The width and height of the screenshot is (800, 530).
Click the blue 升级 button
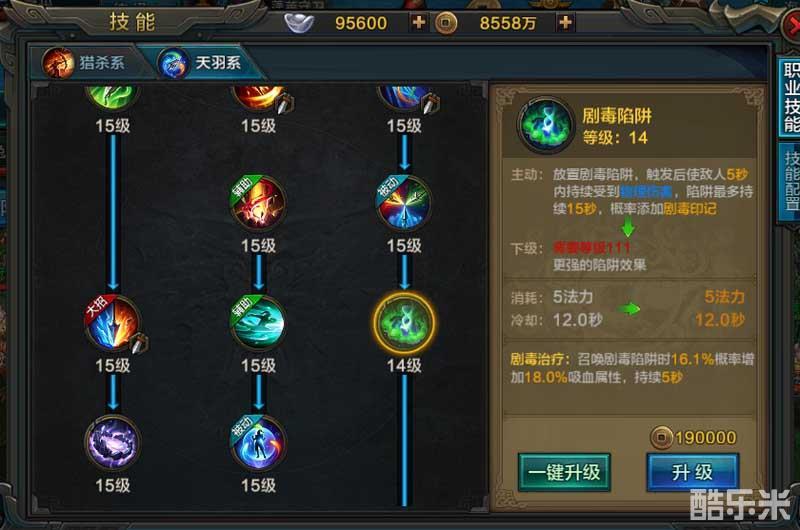[693, 472]
